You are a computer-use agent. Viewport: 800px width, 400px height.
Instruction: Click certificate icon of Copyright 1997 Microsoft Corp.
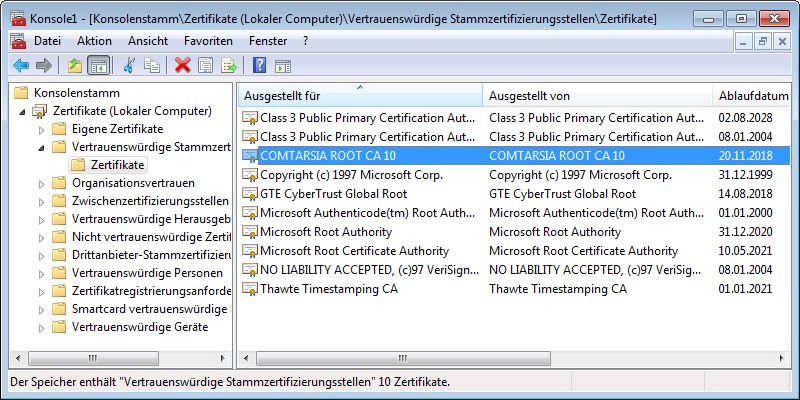pos(250,175)
